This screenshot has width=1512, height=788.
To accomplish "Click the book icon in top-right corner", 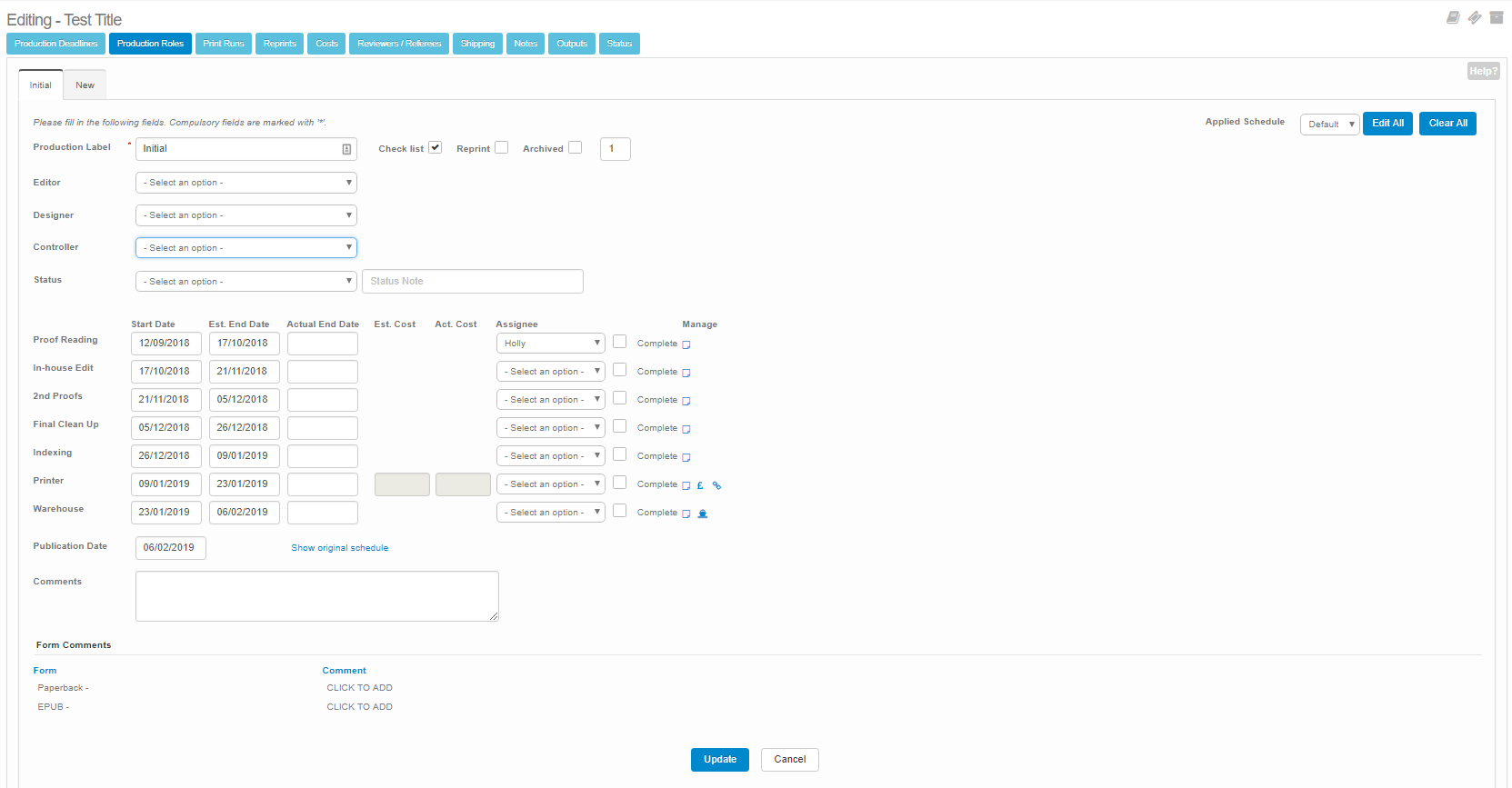I will (1453, 17).
